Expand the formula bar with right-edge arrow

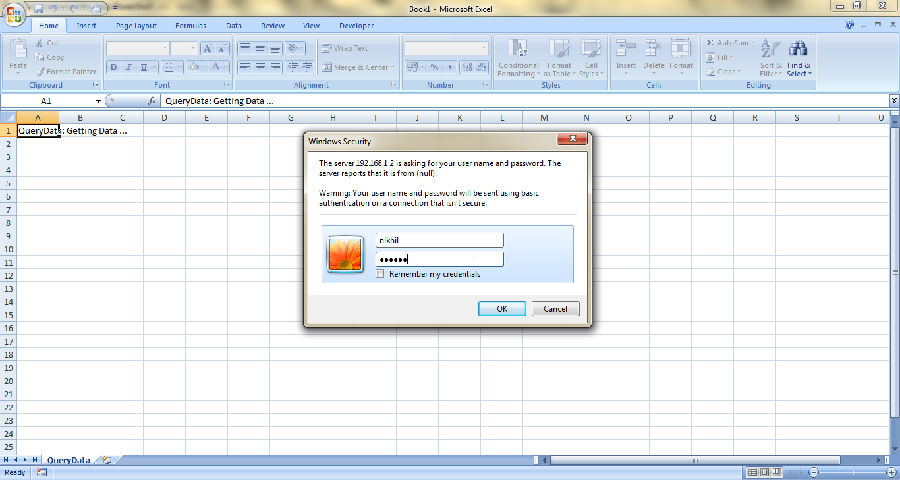click(893, 101)
